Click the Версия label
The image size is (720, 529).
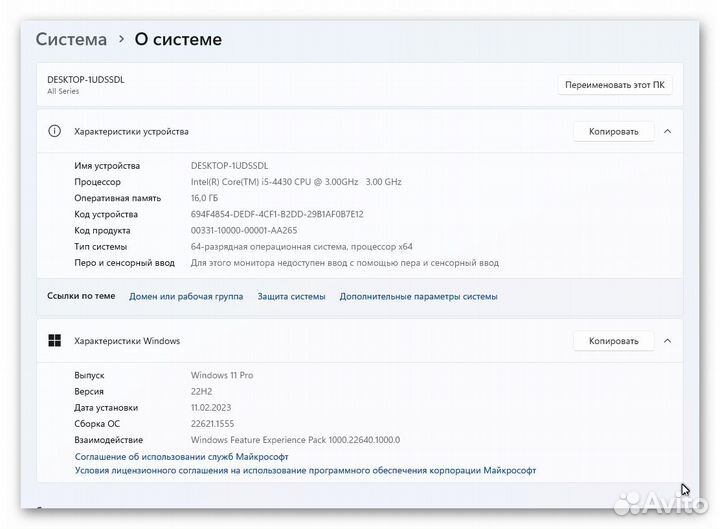point(89,392)
